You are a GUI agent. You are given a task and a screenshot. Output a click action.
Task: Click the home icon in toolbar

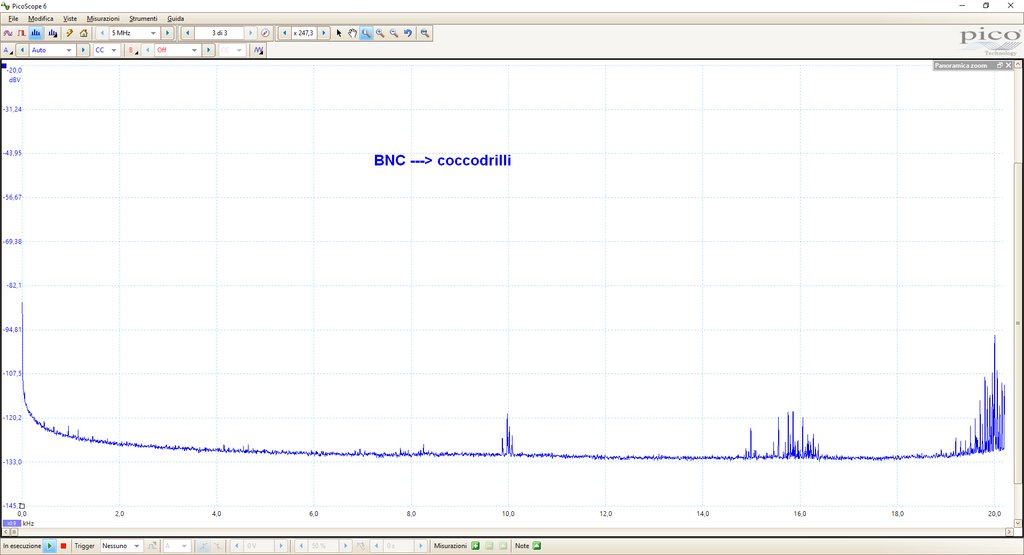84,33
